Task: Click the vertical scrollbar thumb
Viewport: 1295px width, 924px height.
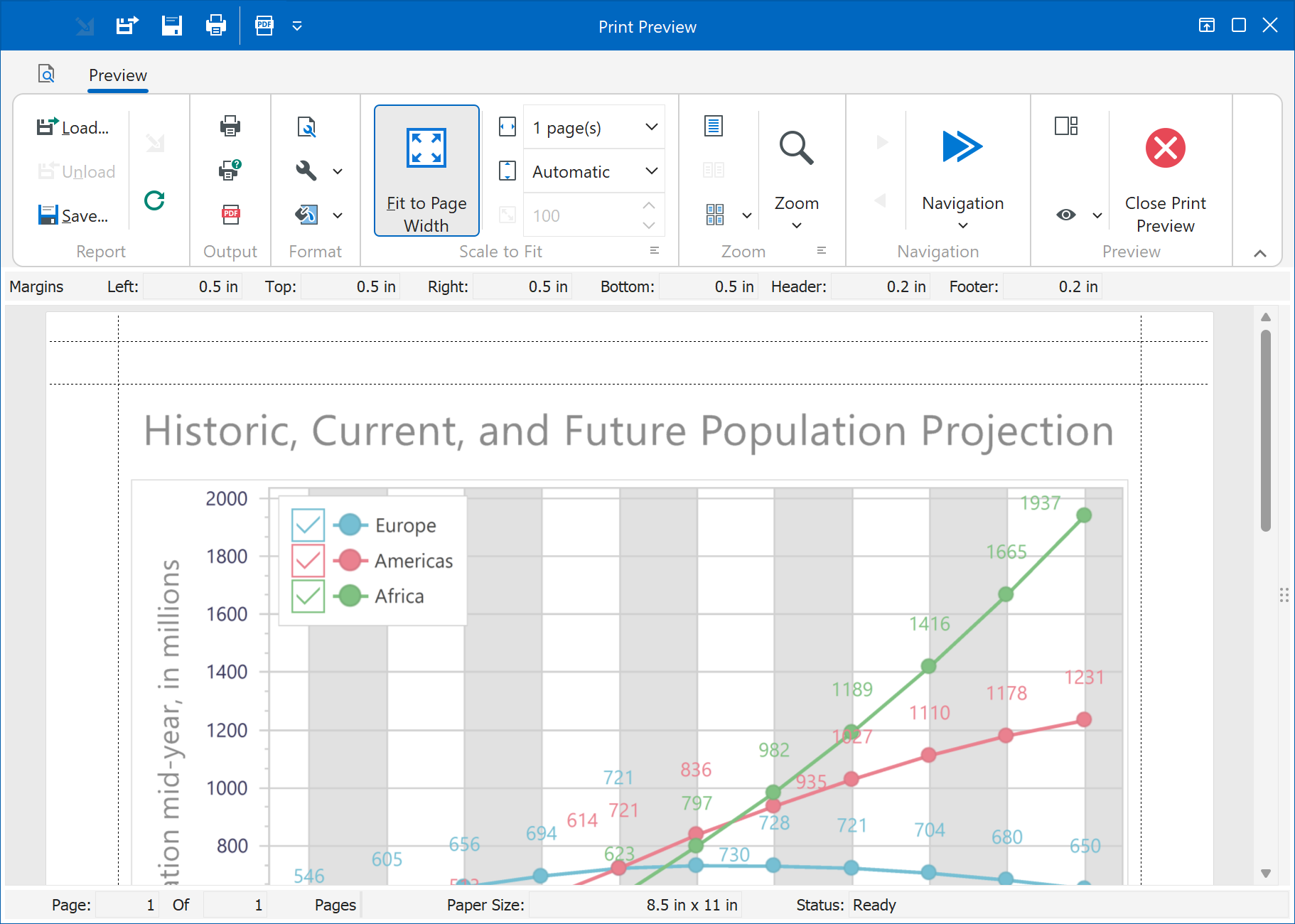Action: [x=1265, y=430]
